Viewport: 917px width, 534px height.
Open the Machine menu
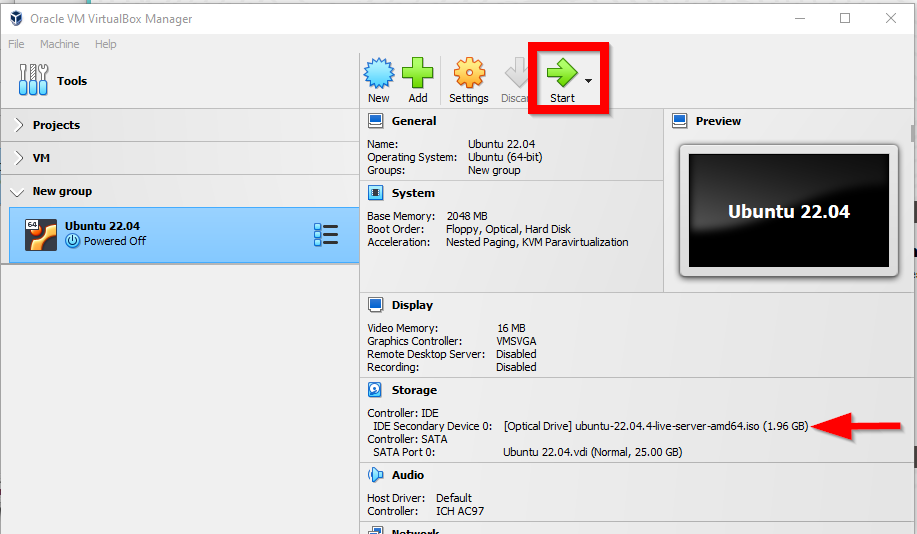[x=60, y=44]
